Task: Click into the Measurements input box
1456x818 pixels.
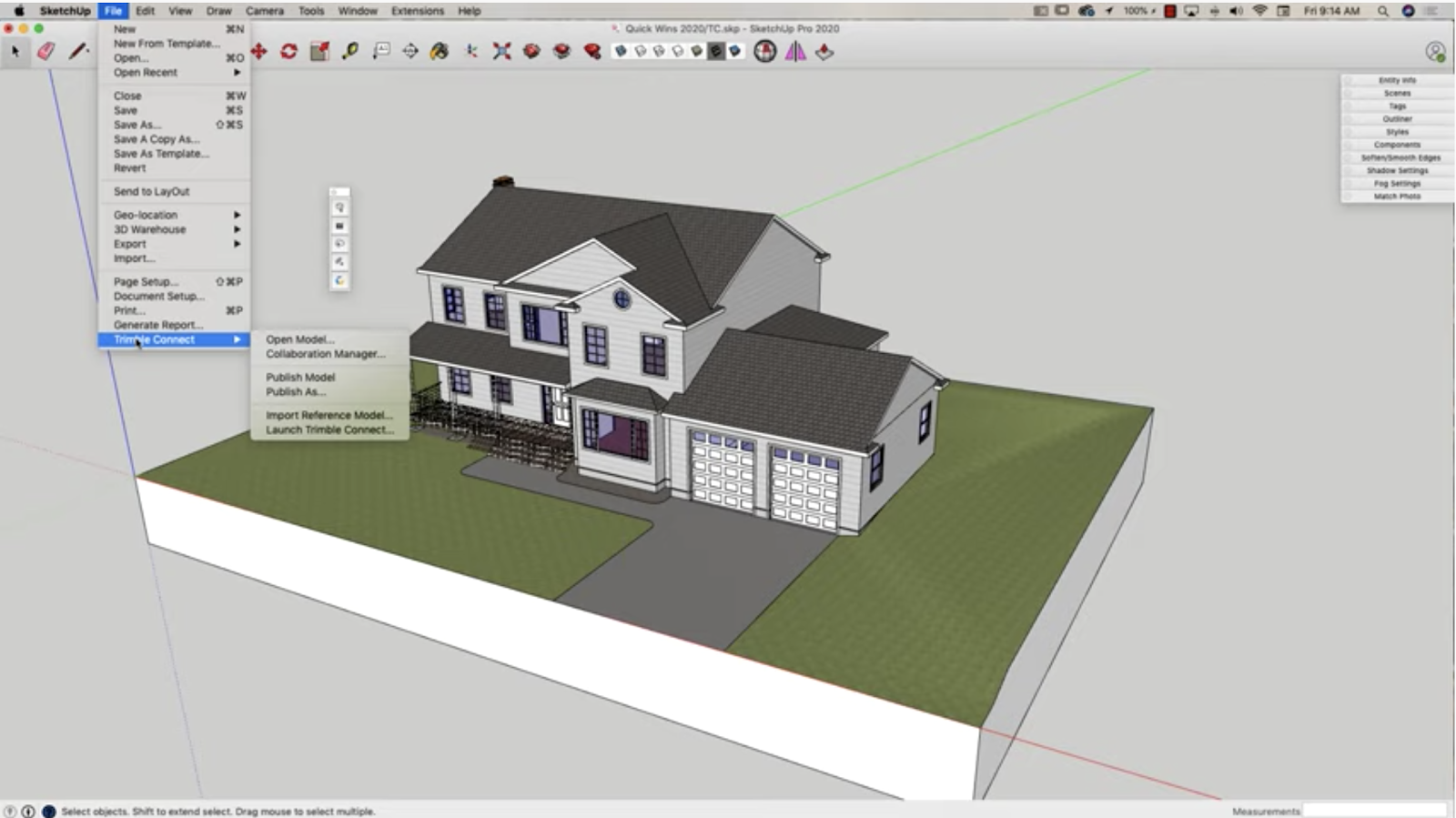Action: point(1374,811)
